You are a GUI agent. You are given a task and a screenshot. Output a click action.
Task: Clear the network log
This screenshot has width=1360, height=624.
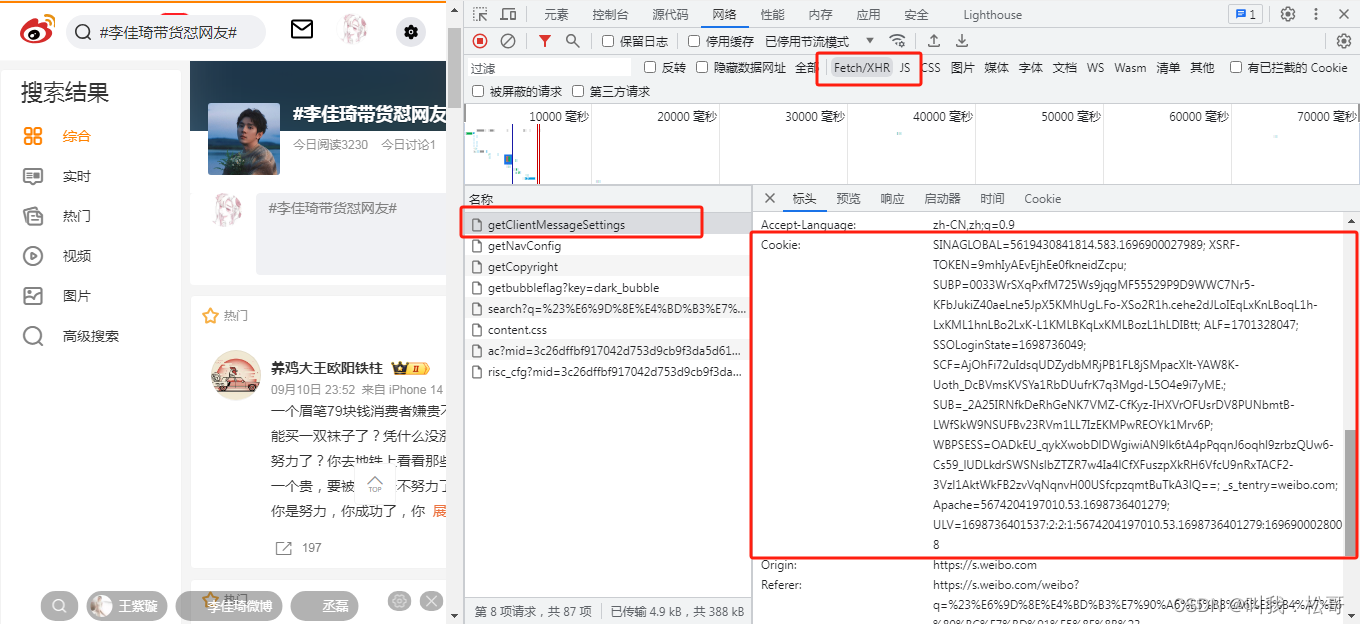pos(508,41)
